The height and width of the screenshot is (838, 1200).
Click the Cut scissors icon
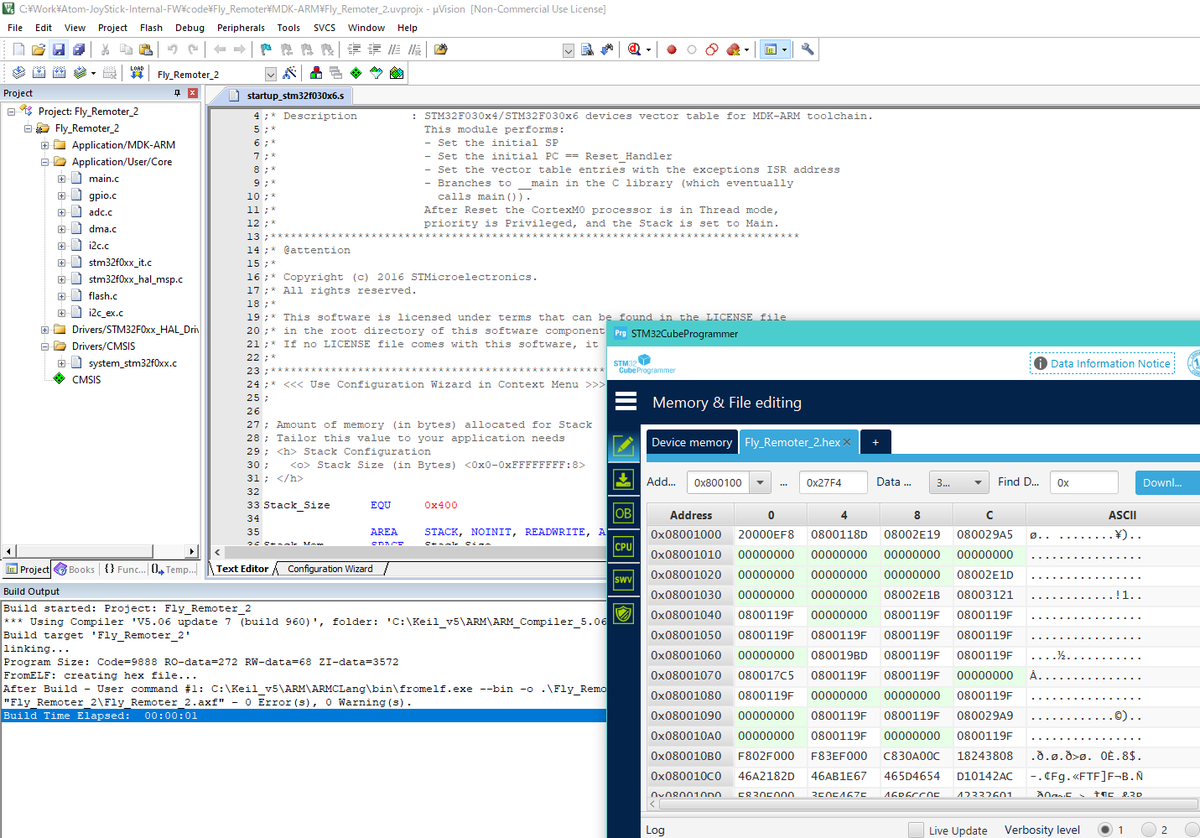(x=106, y=49)
